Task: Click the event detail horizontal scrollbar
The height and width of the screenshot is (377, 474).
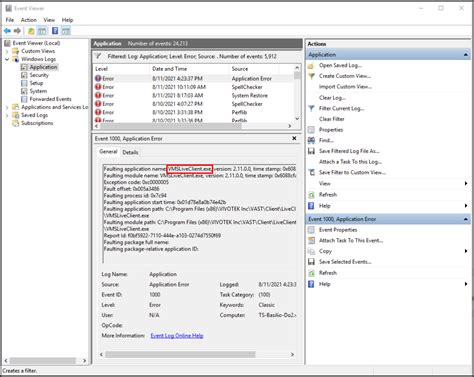Action: click(197, 354)
